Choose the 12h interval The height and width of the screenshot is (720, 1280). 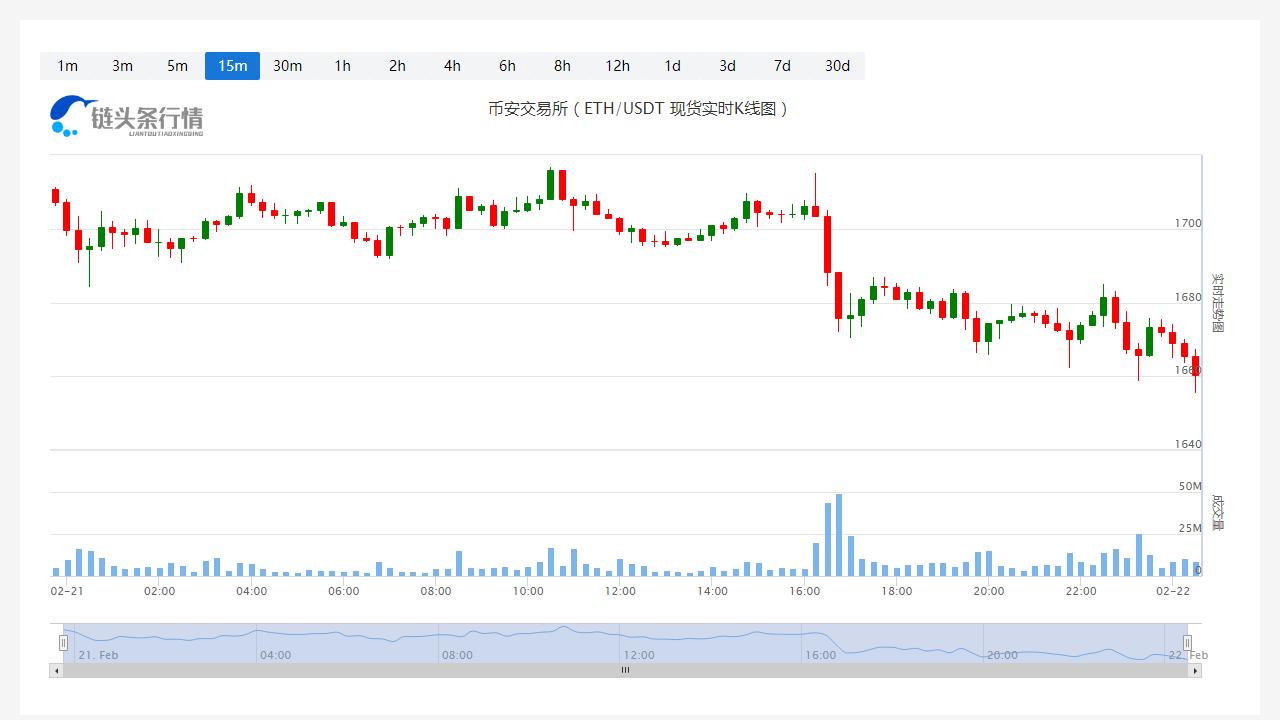(617, 66)
